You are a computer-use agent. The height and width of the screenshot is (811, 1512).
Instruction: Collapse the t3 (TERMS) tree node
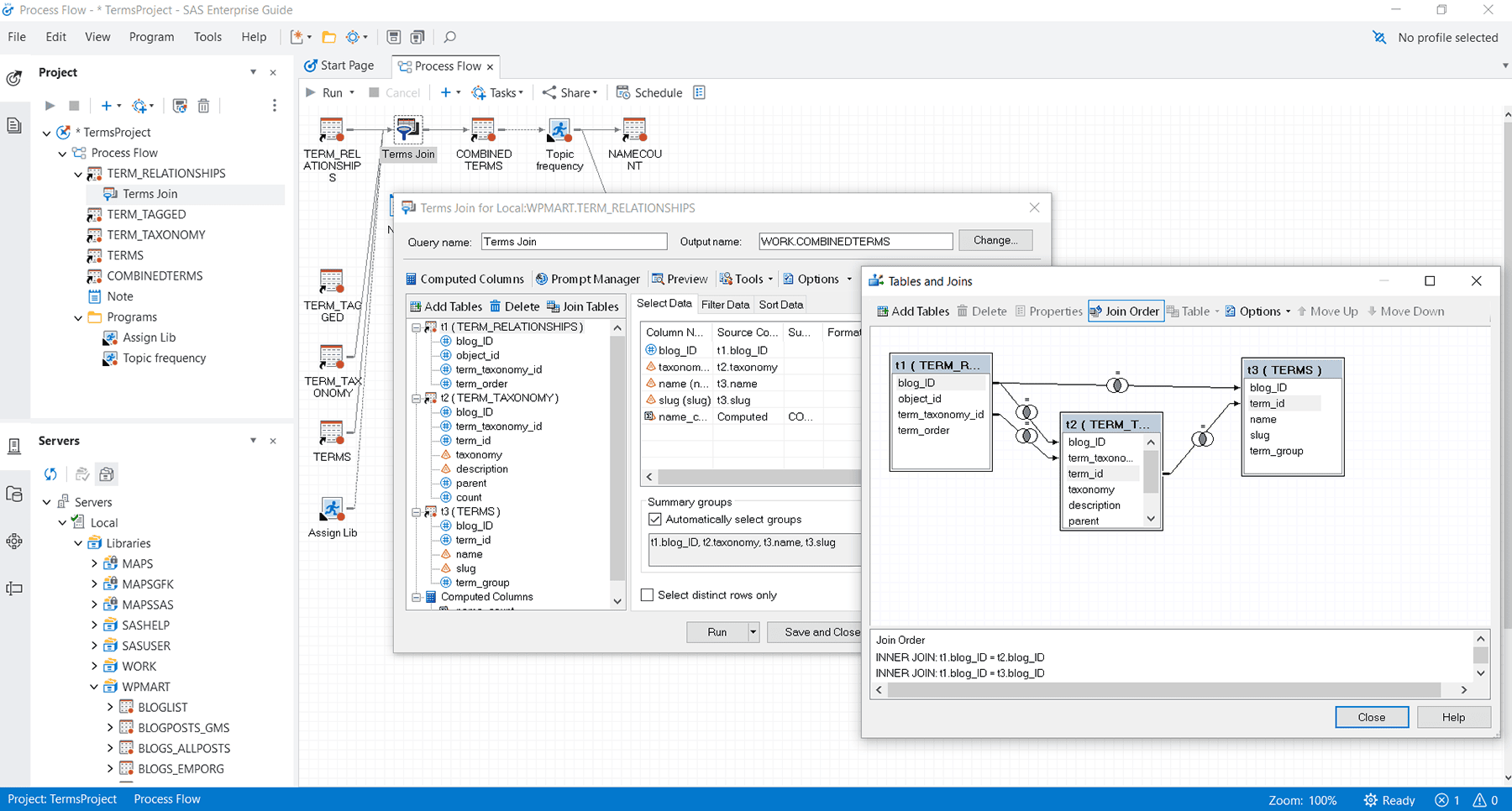(x=416, y=512)
